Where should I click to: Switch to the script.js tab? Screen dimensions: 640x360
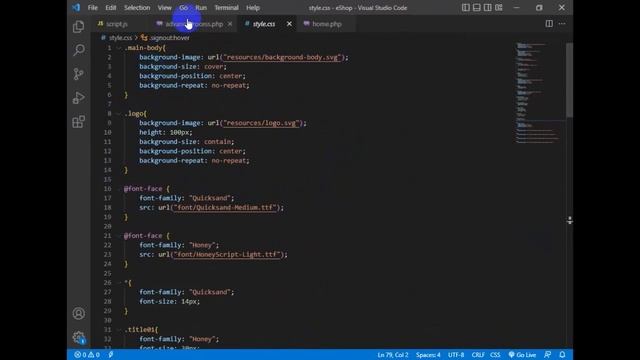pos(116,24)
